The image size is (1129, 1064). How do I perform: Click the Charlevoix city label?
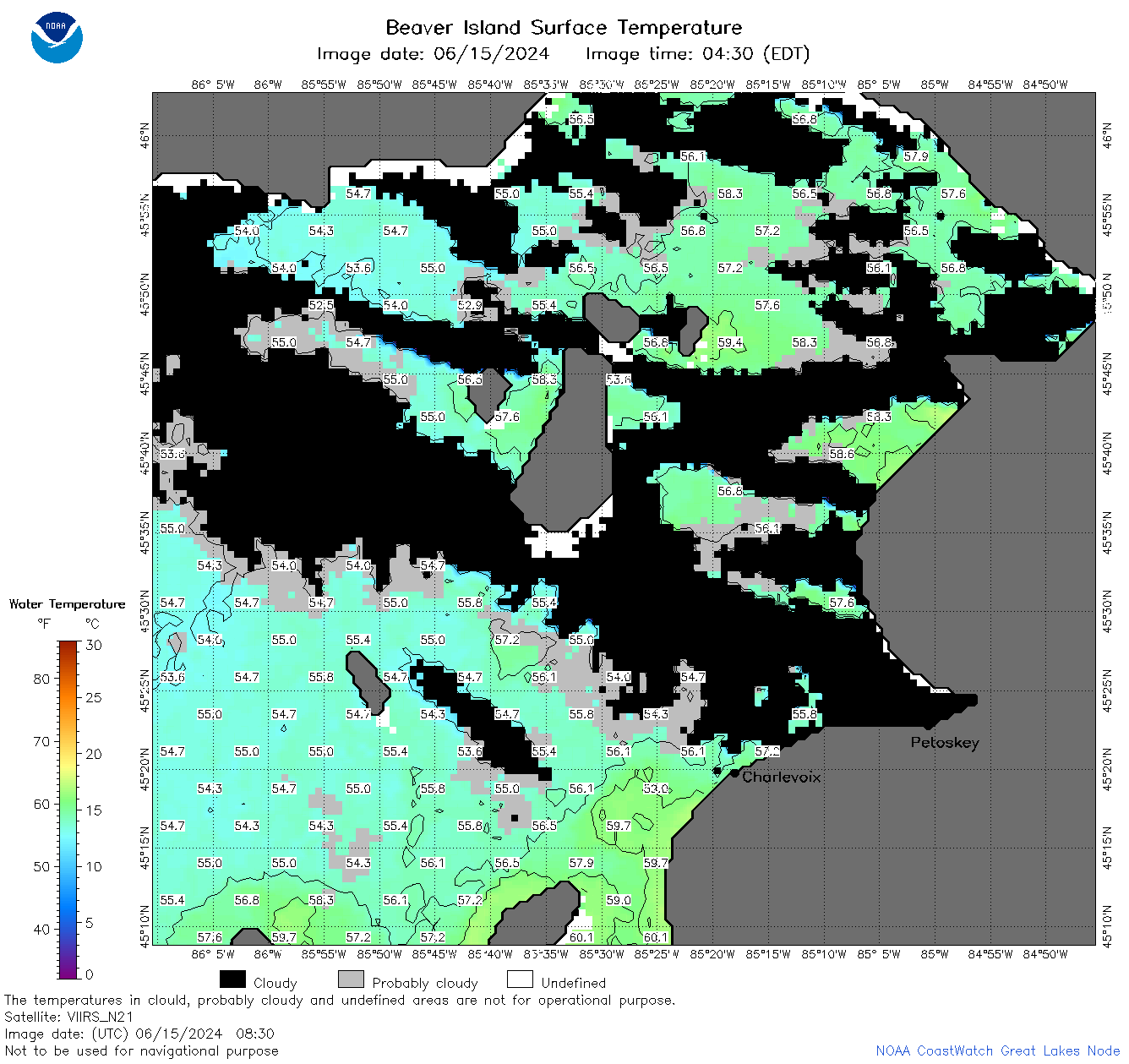pos(782,777)
